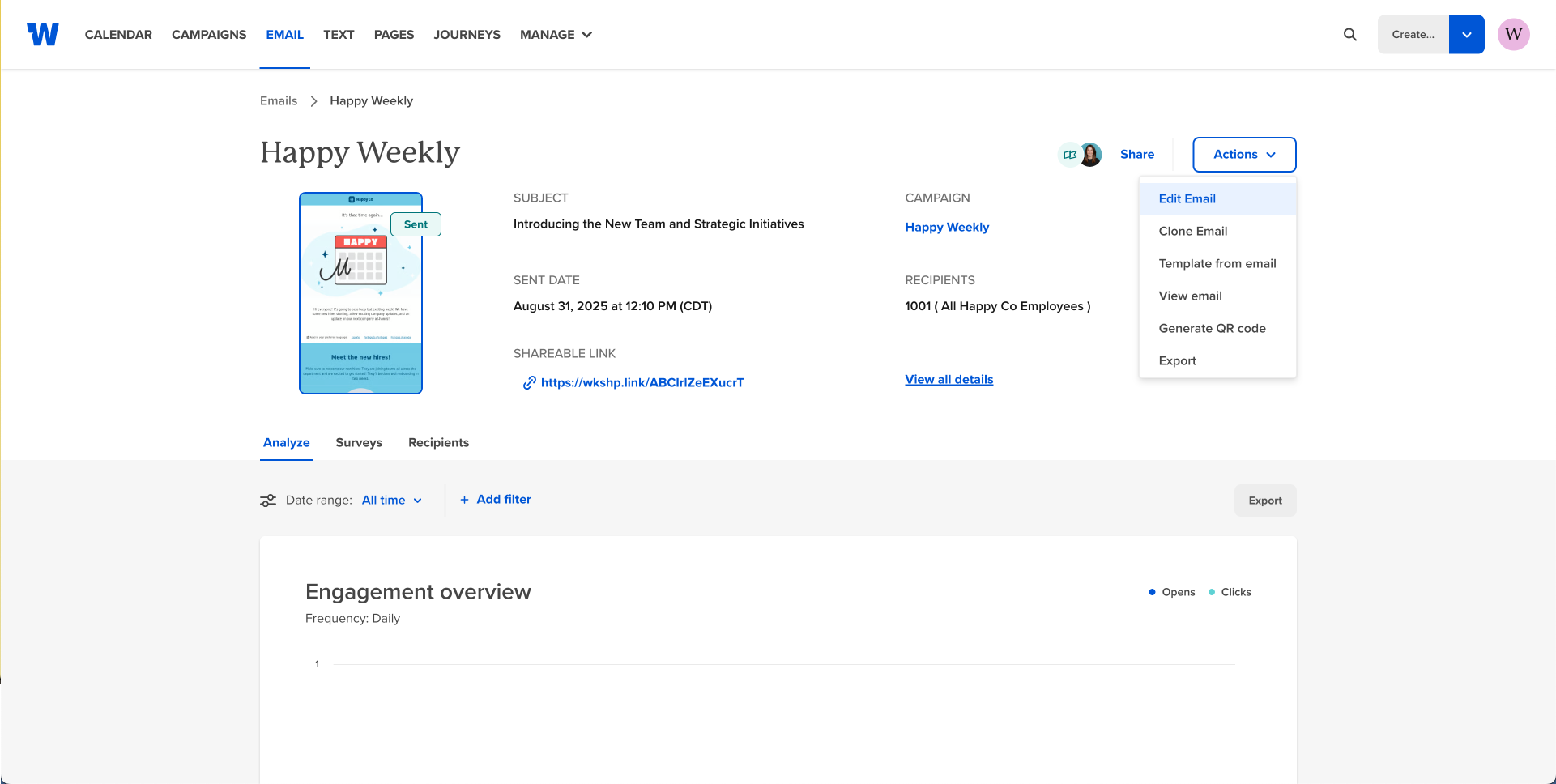Switch to the Recipients tab
The height and width of the screenshot is (784, 1556).
tap(438, 442)
